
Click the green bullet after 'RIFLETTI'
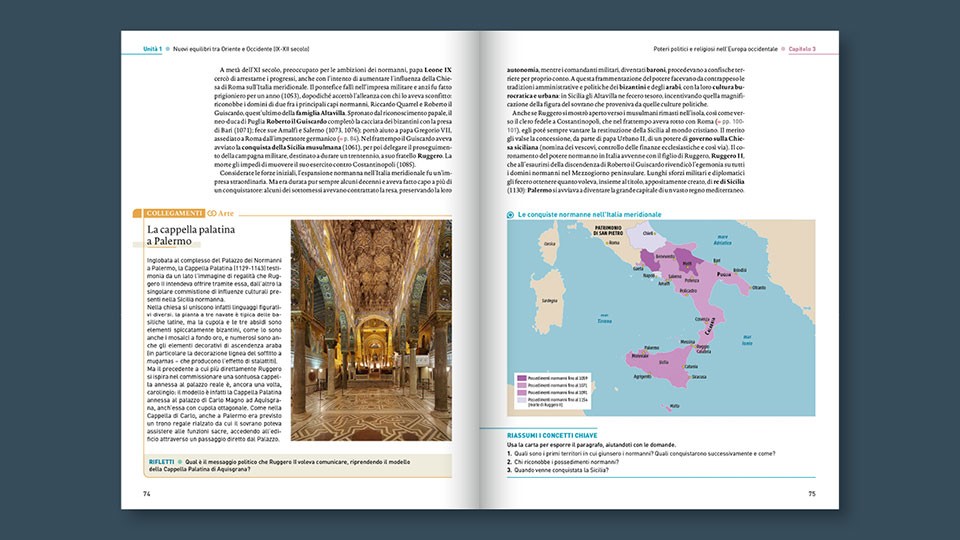180,462
